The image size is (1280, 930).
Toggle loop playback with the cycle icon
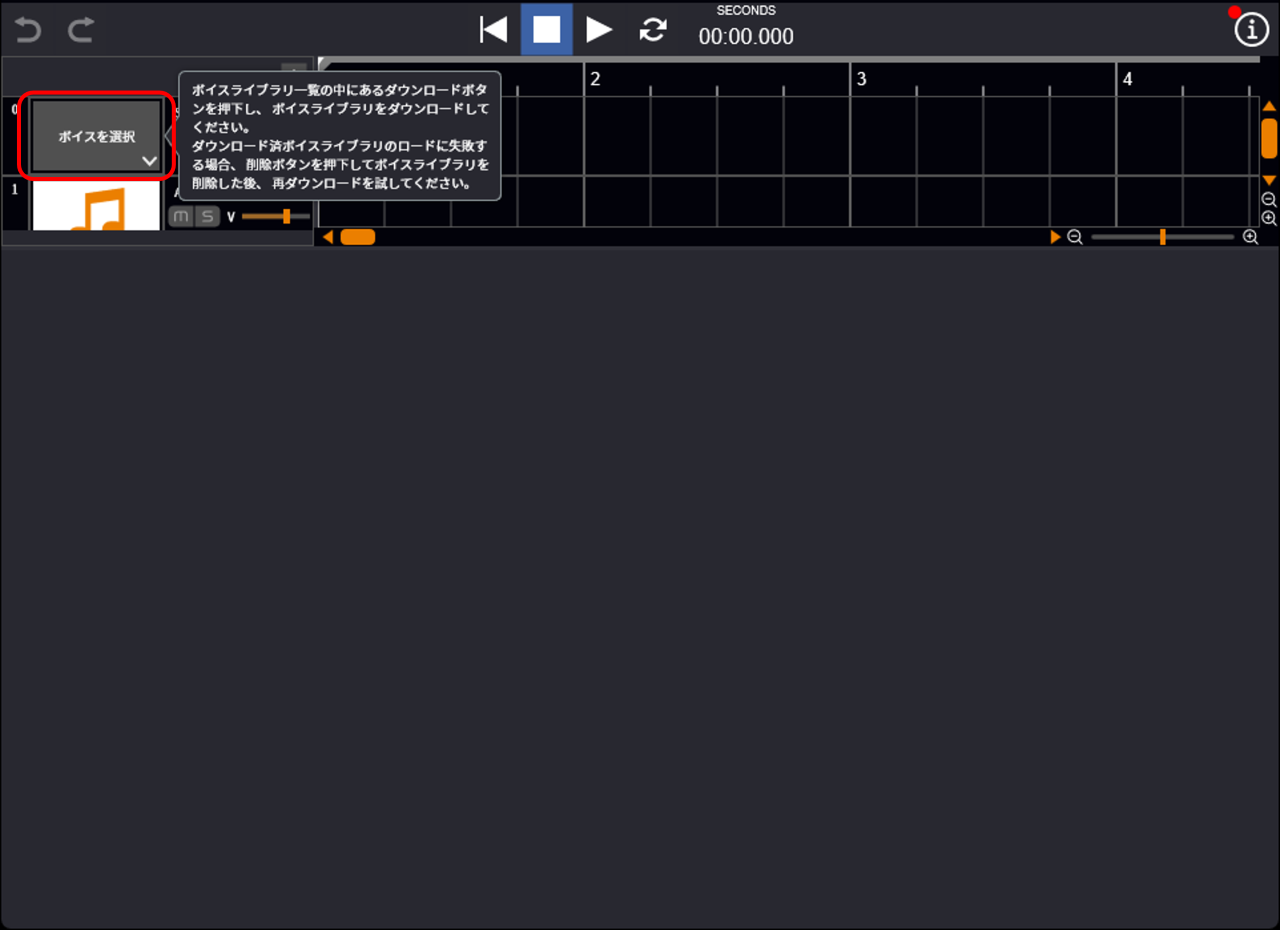point(653,30)
